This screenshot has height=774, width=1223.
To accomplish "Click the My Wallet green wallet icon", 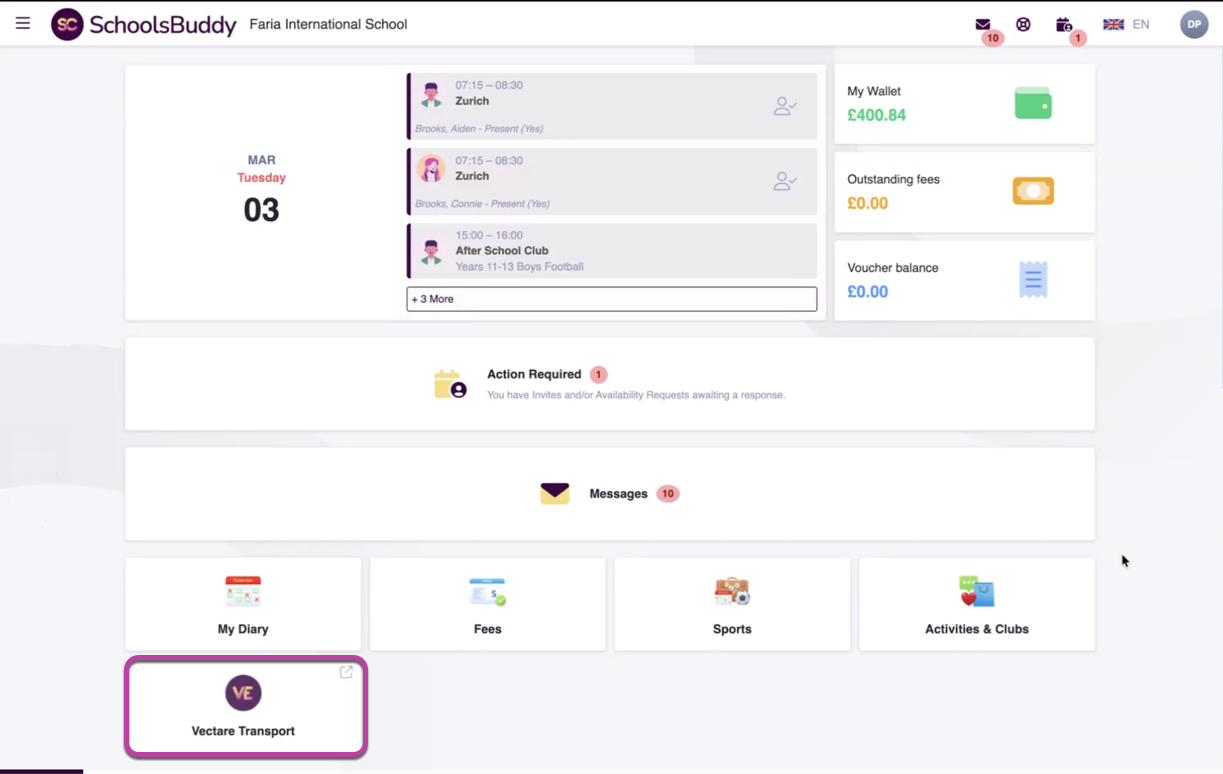I will [1032, 102].
